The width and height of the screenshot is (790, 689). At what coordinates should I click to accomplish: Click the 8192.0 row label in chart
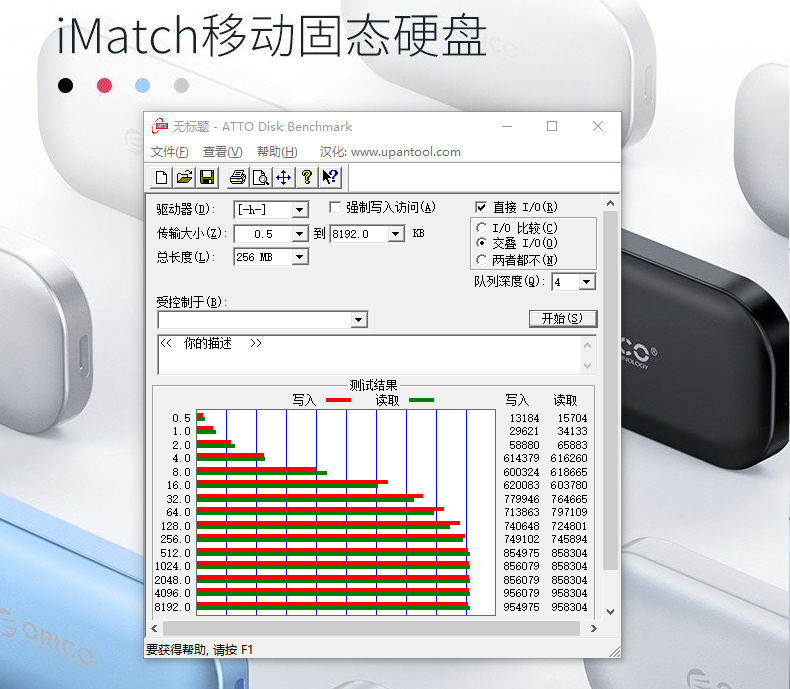tap(172, 607)
